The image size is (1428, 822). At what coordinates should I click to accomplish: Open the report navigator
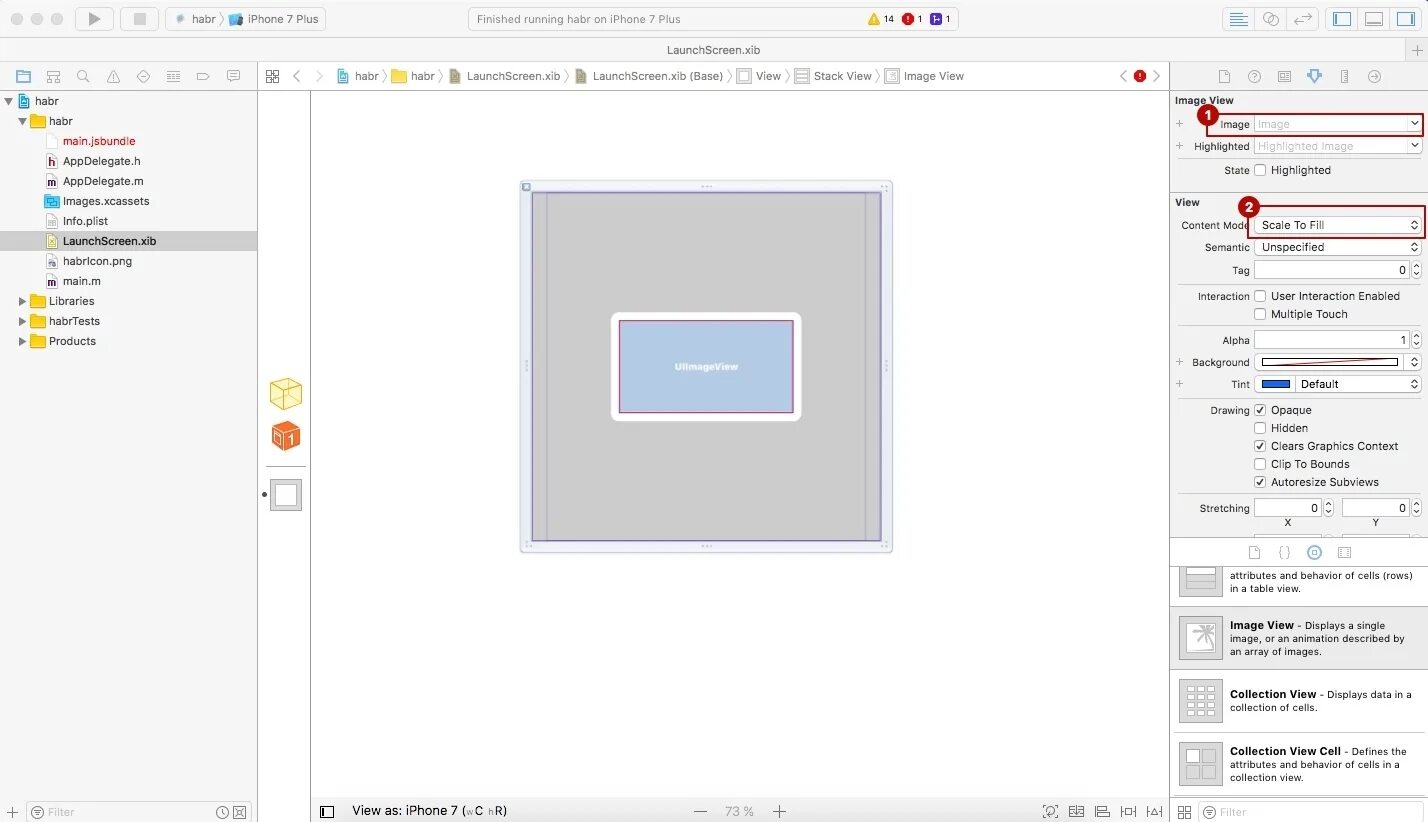click(233, 76)
